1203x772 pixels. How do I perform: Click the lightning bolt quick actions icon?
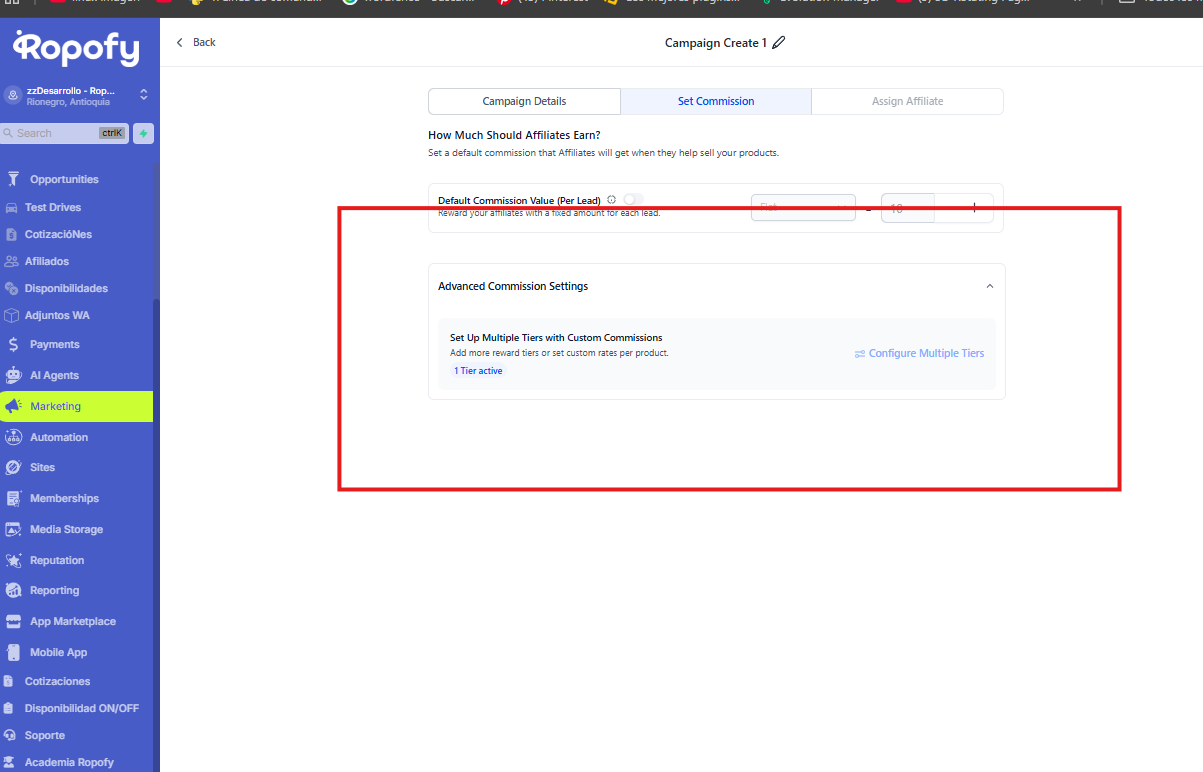(143, 133)
